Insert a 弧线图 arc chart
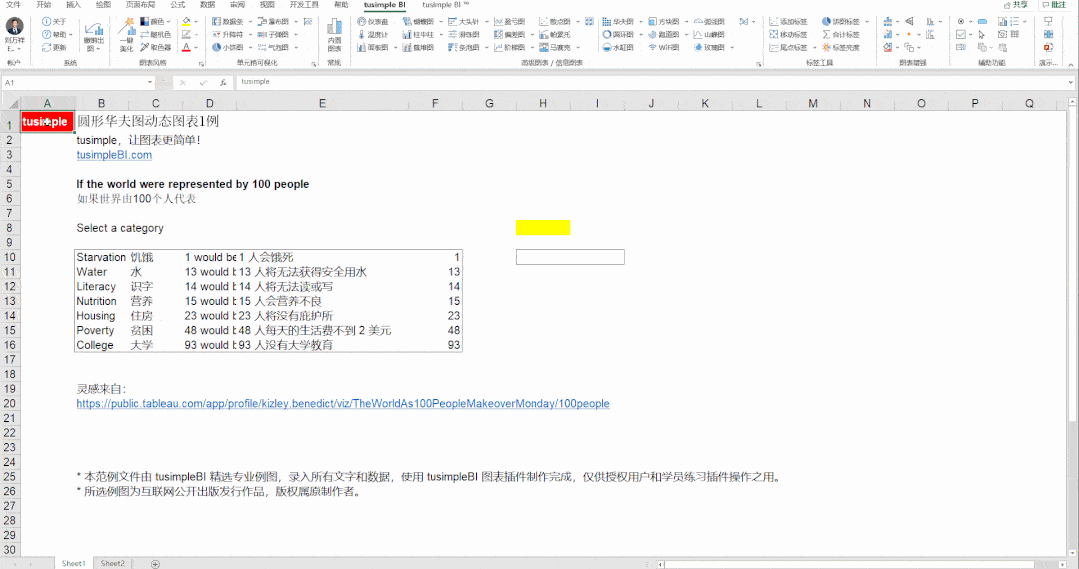Image resolution: width=1079 pixels, height=569 pixels. point(709,21)
